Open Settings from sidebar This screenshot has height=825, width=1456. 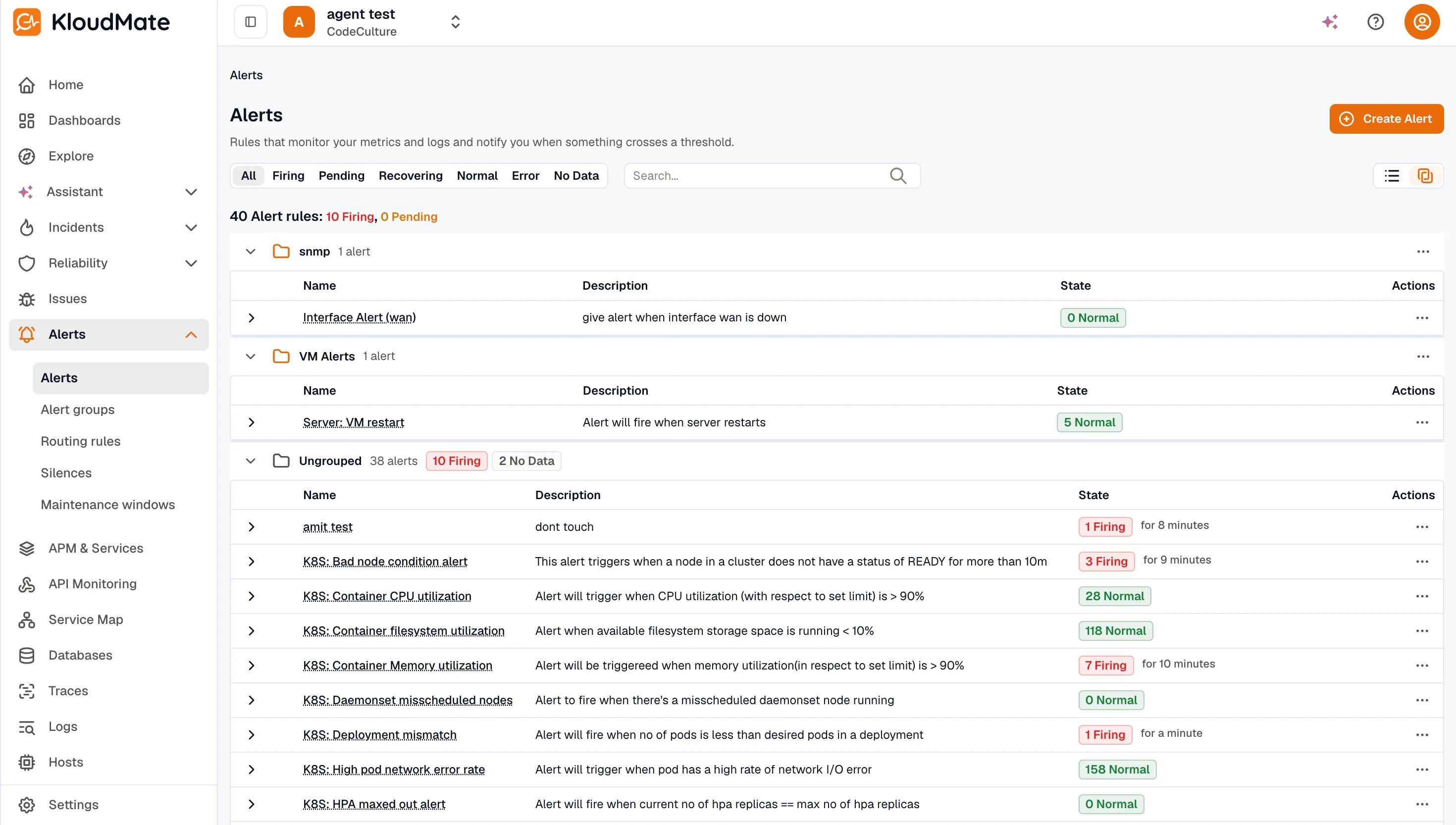pyautogui.click(x=109, y=805)
